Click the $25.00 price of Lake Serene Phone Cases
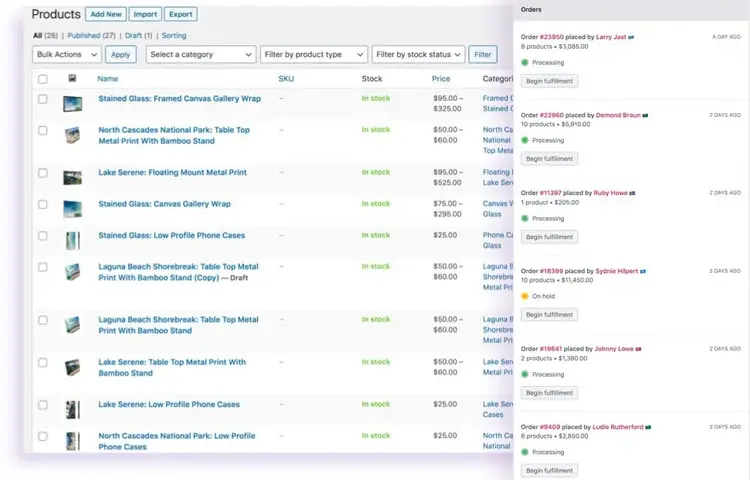The image size is (750, 480). pos(445,404)
